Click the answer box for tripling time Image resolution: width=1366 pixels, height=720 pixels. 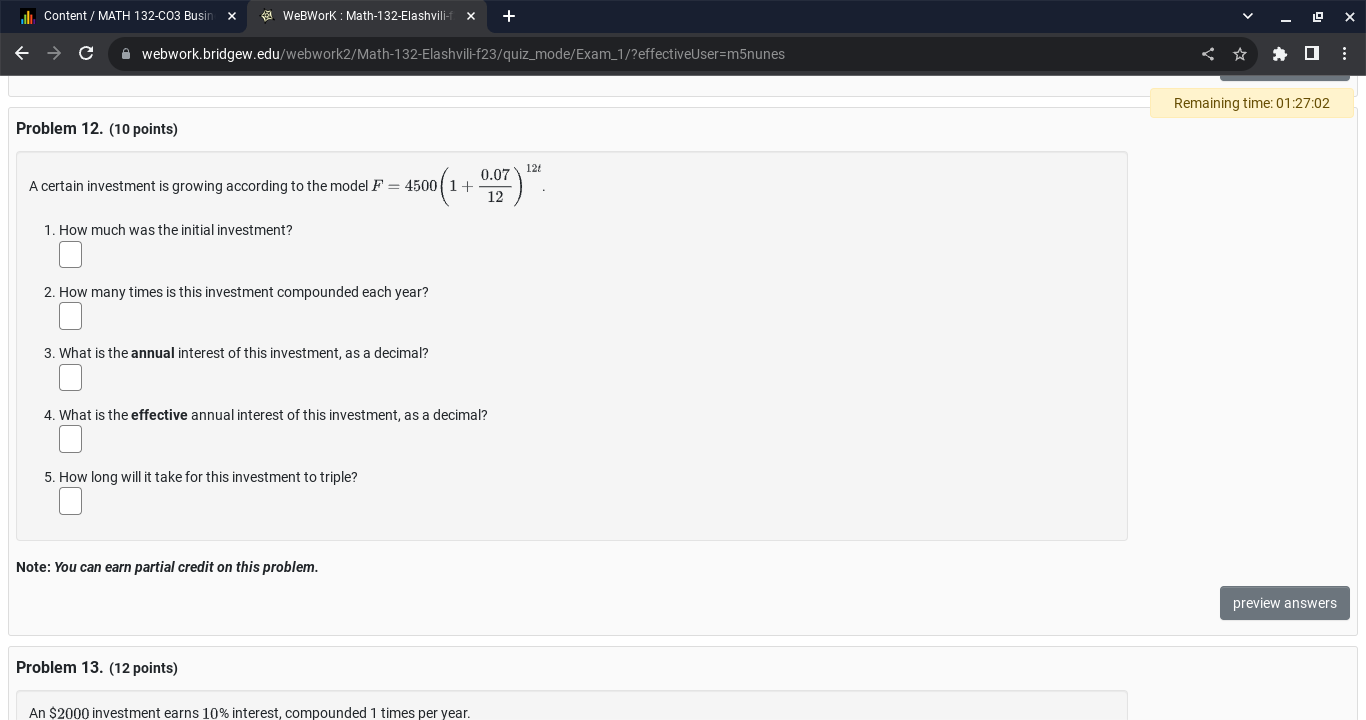coord(70,501)
